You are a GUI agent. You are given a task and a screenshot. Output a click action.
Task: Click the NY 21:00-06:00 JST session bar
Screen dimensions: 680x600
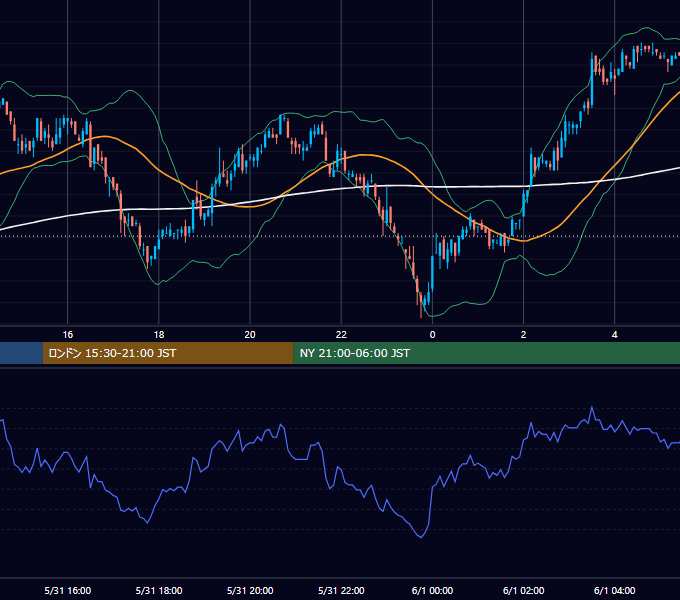coord(487,353)
